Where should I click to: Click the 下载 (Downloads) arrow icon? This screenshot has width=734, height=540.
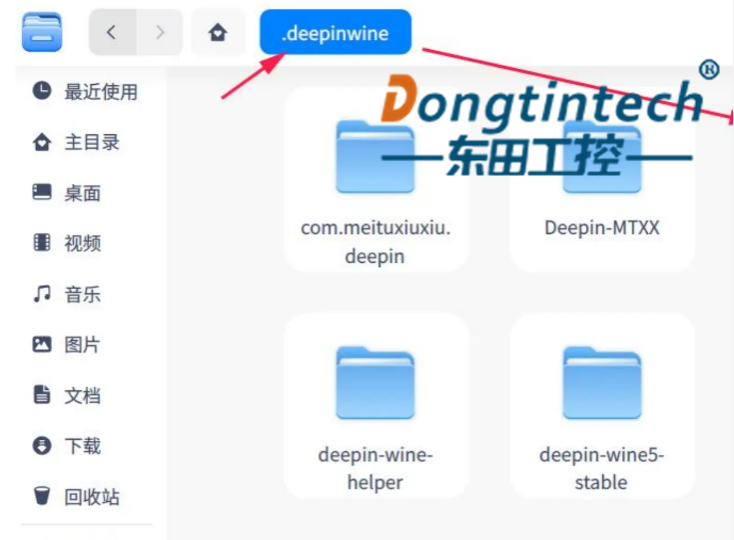tap(42, 445)
